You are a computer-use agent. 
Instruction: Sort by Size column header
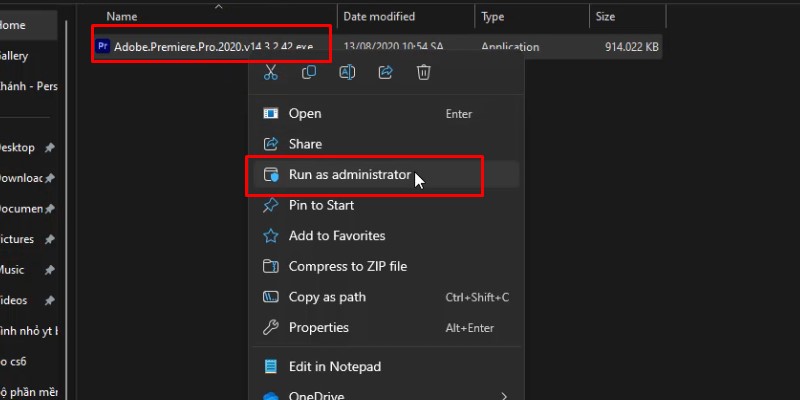pyautogui.click(x=606, y=17)
